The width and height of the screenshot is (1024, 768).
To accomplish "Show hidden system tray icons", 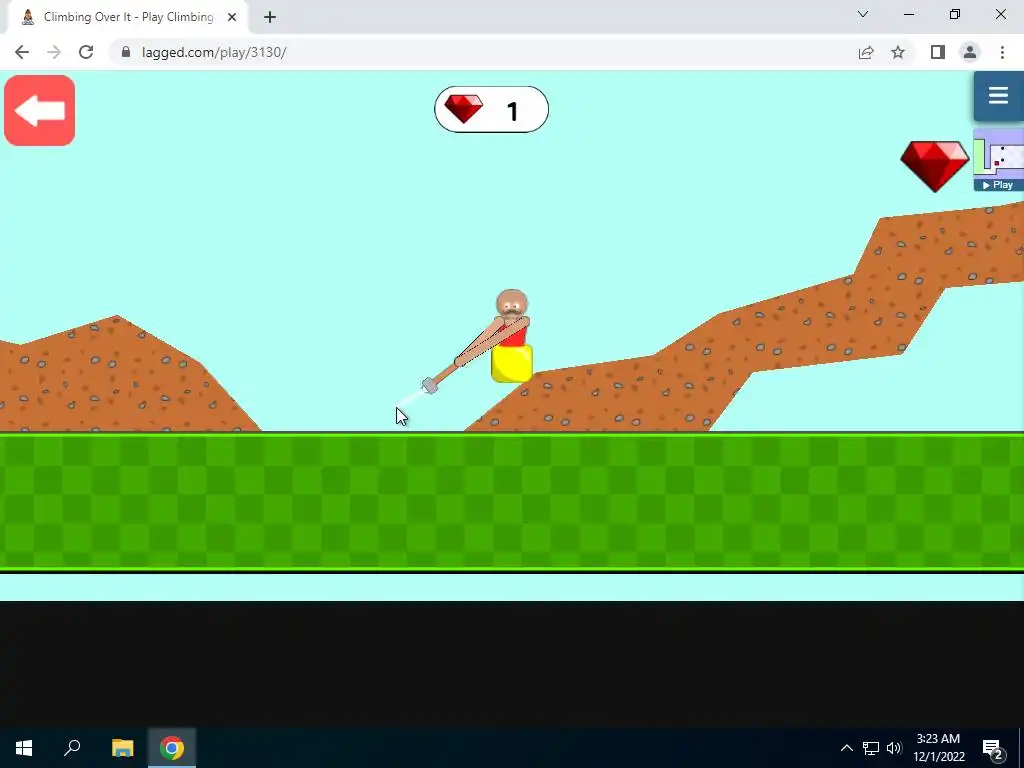I will [x=846, y=748].
